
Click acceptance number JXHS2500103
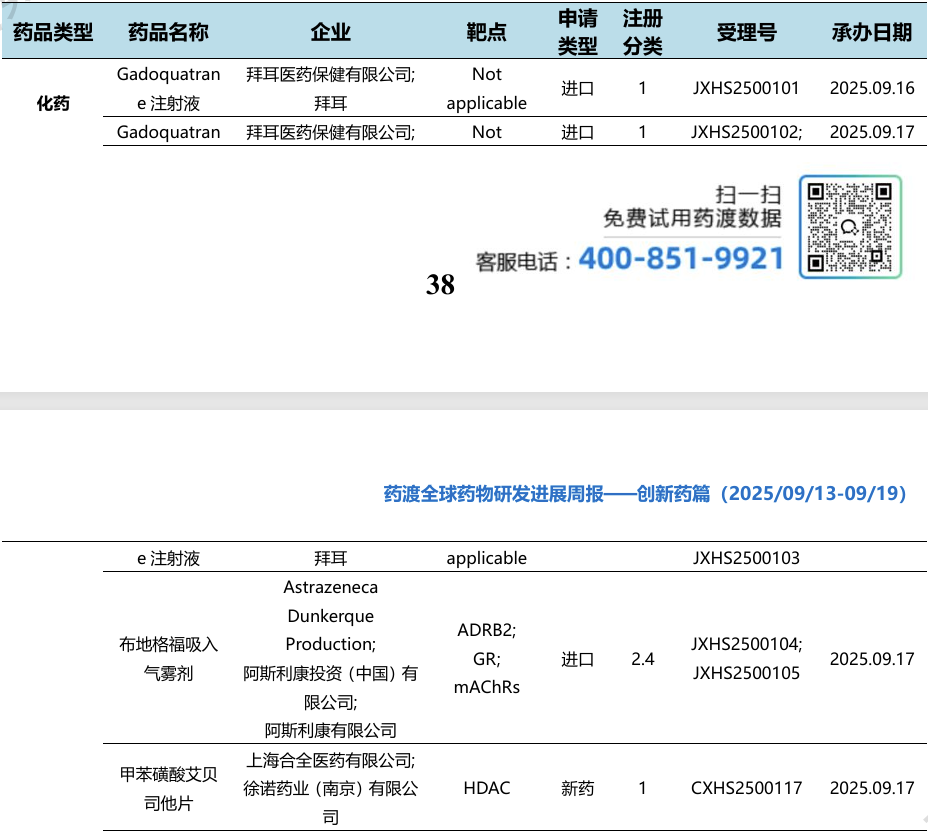pos(746,558)
